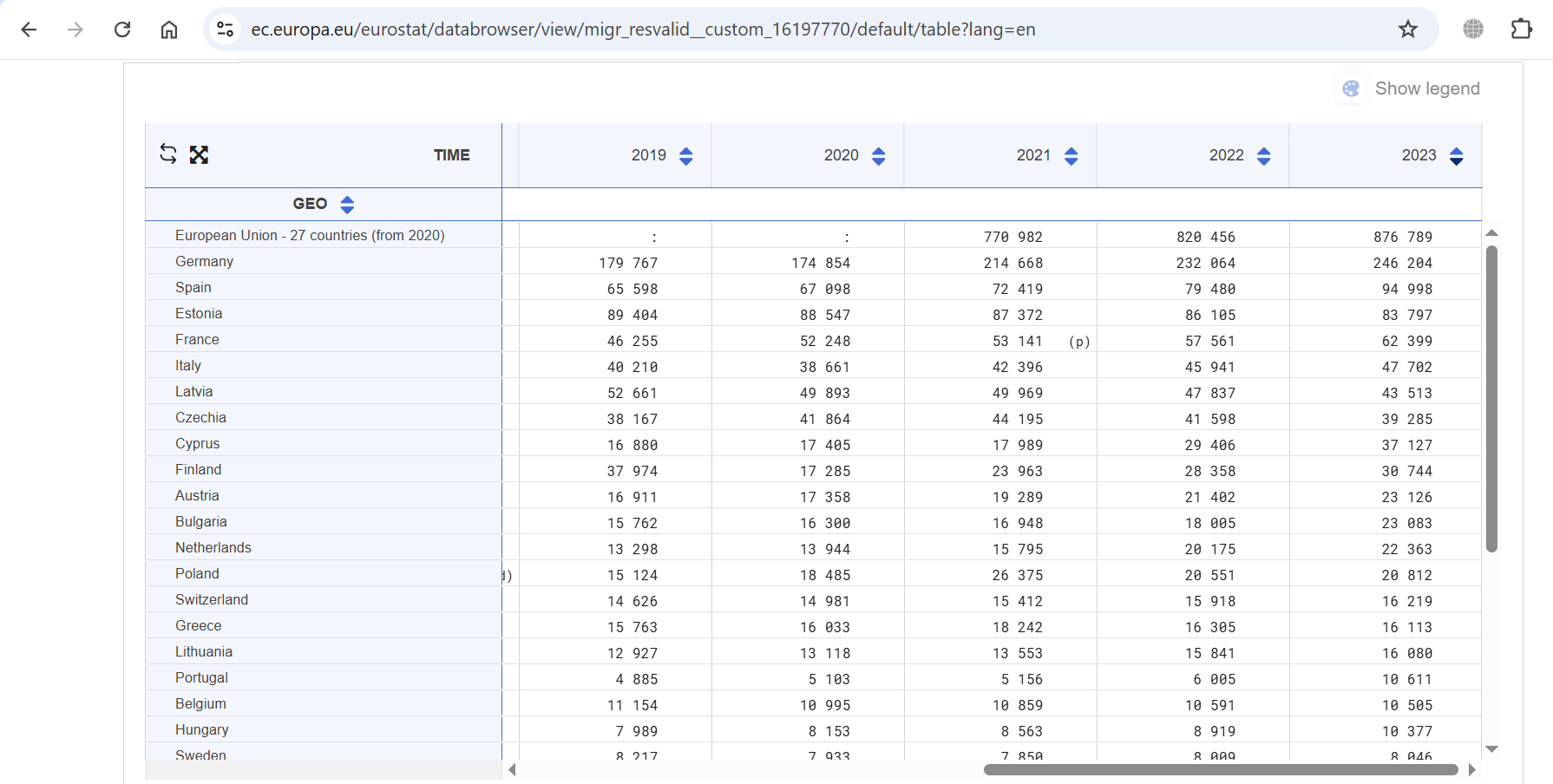Click the TIME header label
This screenshot has width=1553, height=784.
click(x=452, y=155)
